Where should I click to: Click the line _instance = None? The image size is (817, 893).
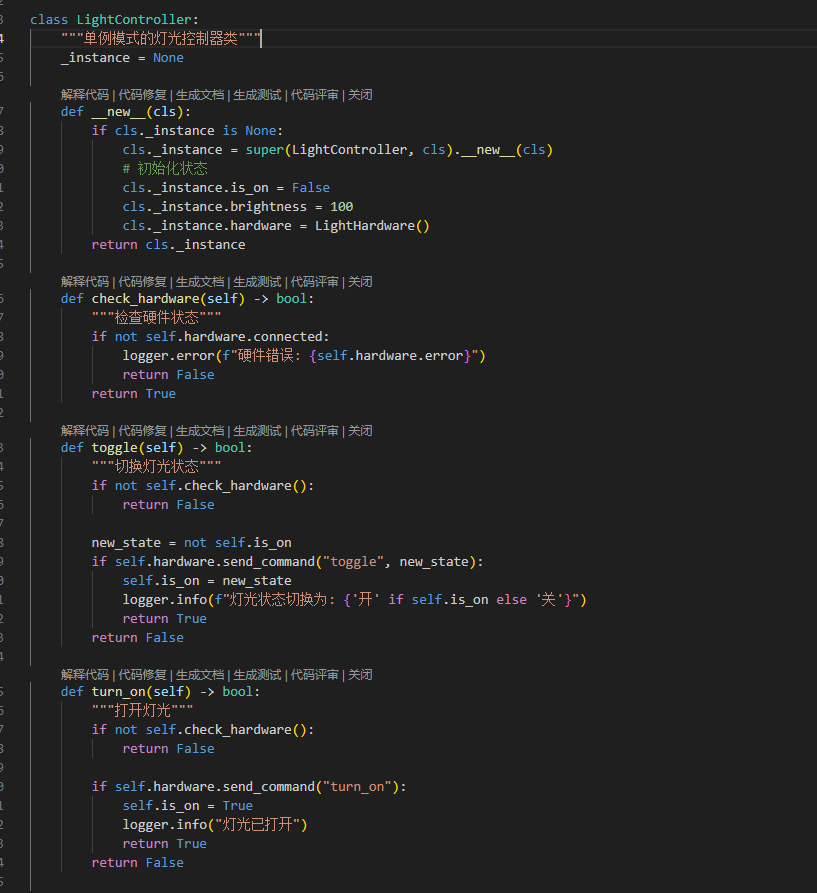122,58
